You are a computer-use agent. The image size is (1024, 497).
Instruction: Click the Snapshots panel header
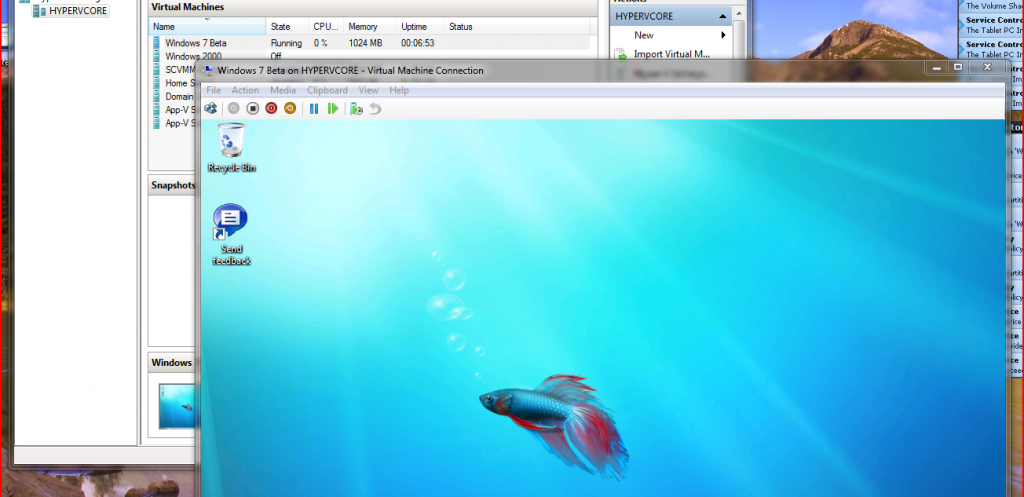(x=173, y=185)
